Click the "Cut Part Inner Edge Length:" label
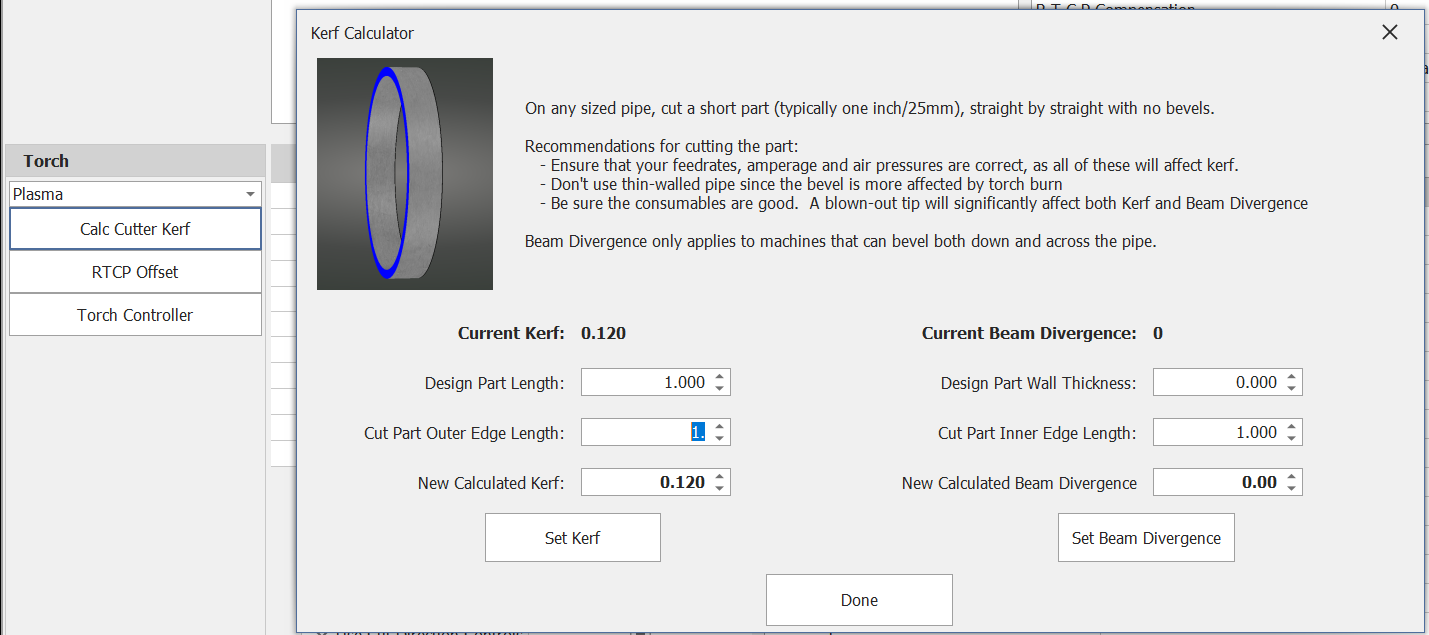Screen dimensions: 1429x635 (1037, 433)
